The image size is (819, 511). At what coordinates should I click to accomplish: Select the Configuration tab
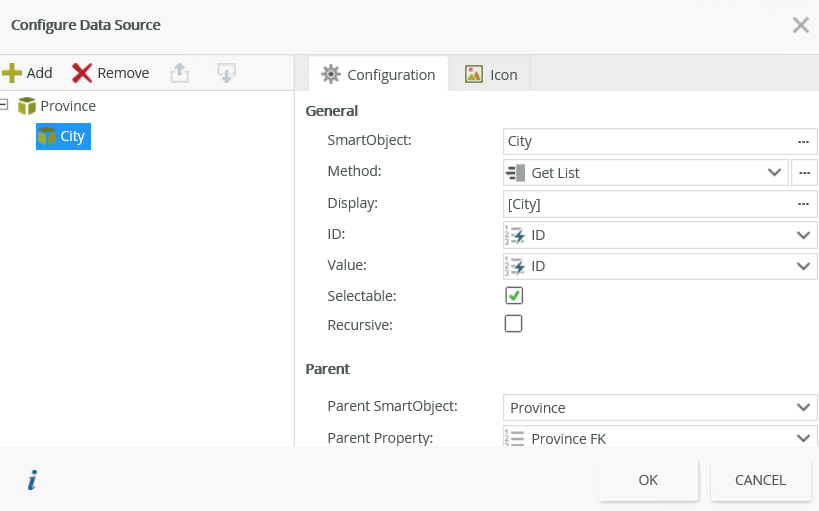click(x=378, y=74)
